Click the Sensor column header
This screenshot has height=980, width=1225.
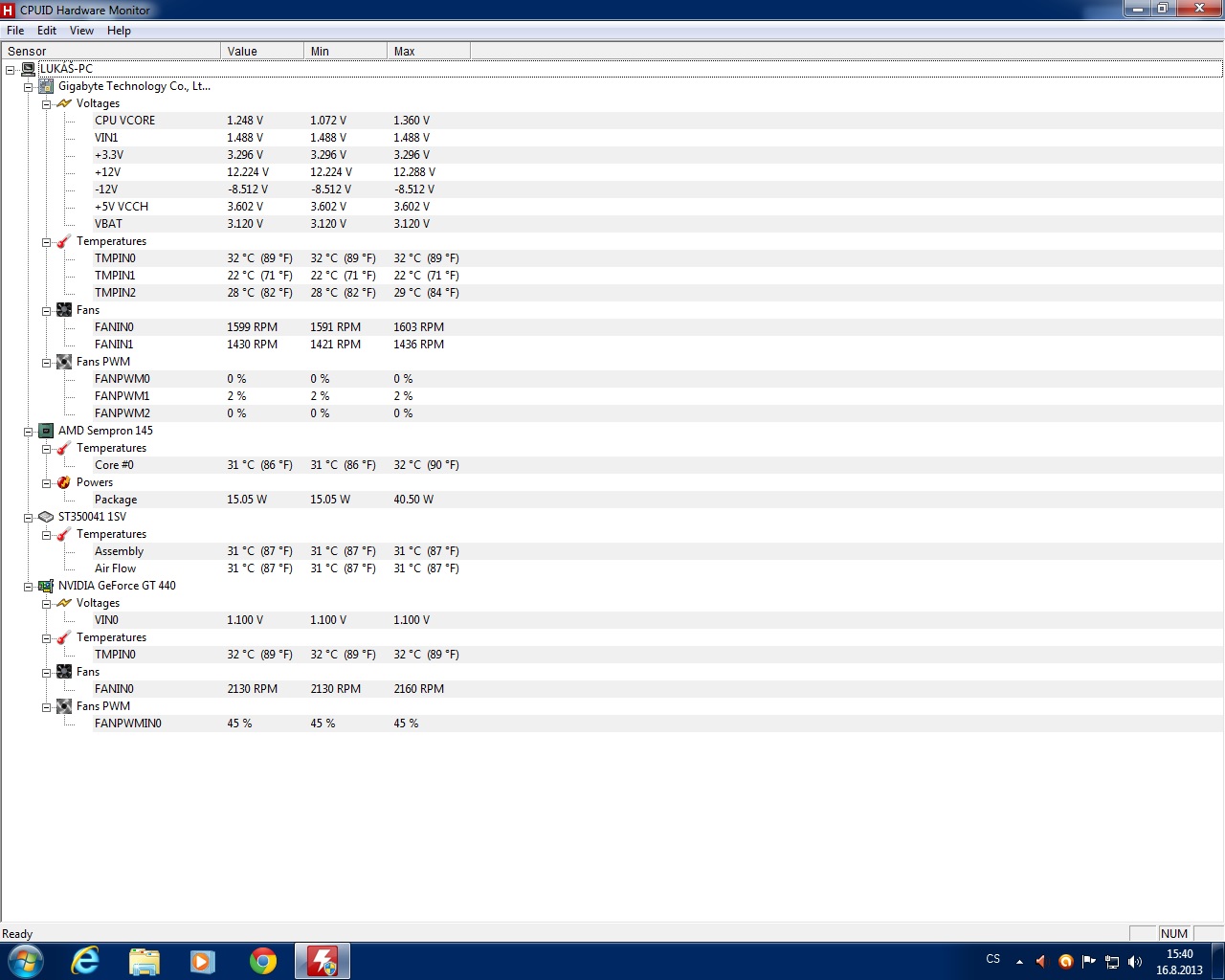(111, 51)
